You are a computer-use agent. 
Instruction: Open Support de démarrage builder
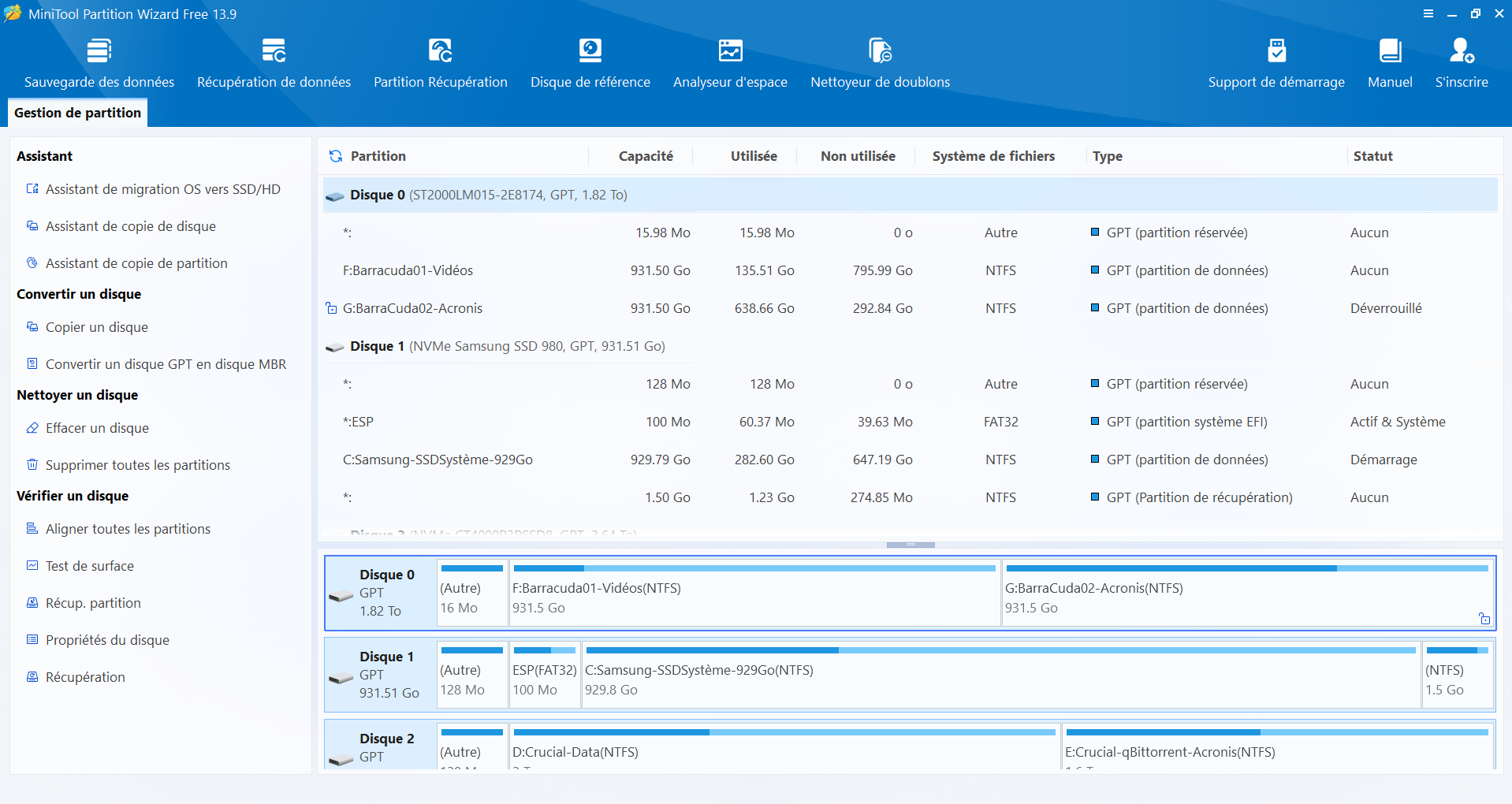coord(1276,63)
